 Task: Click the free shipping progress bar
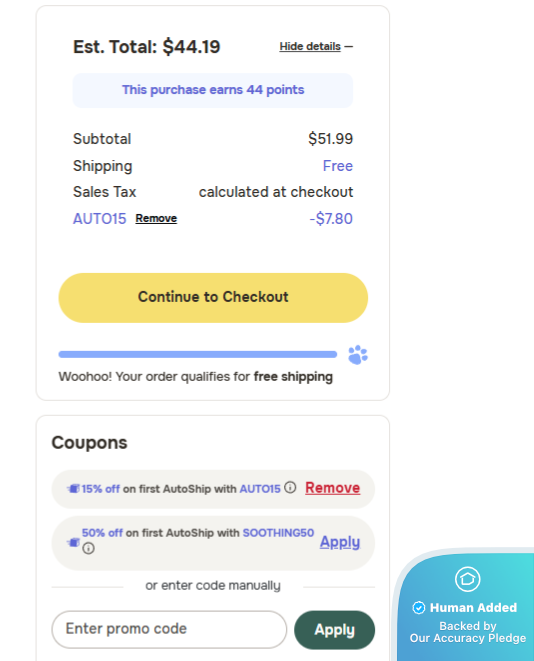198,355
